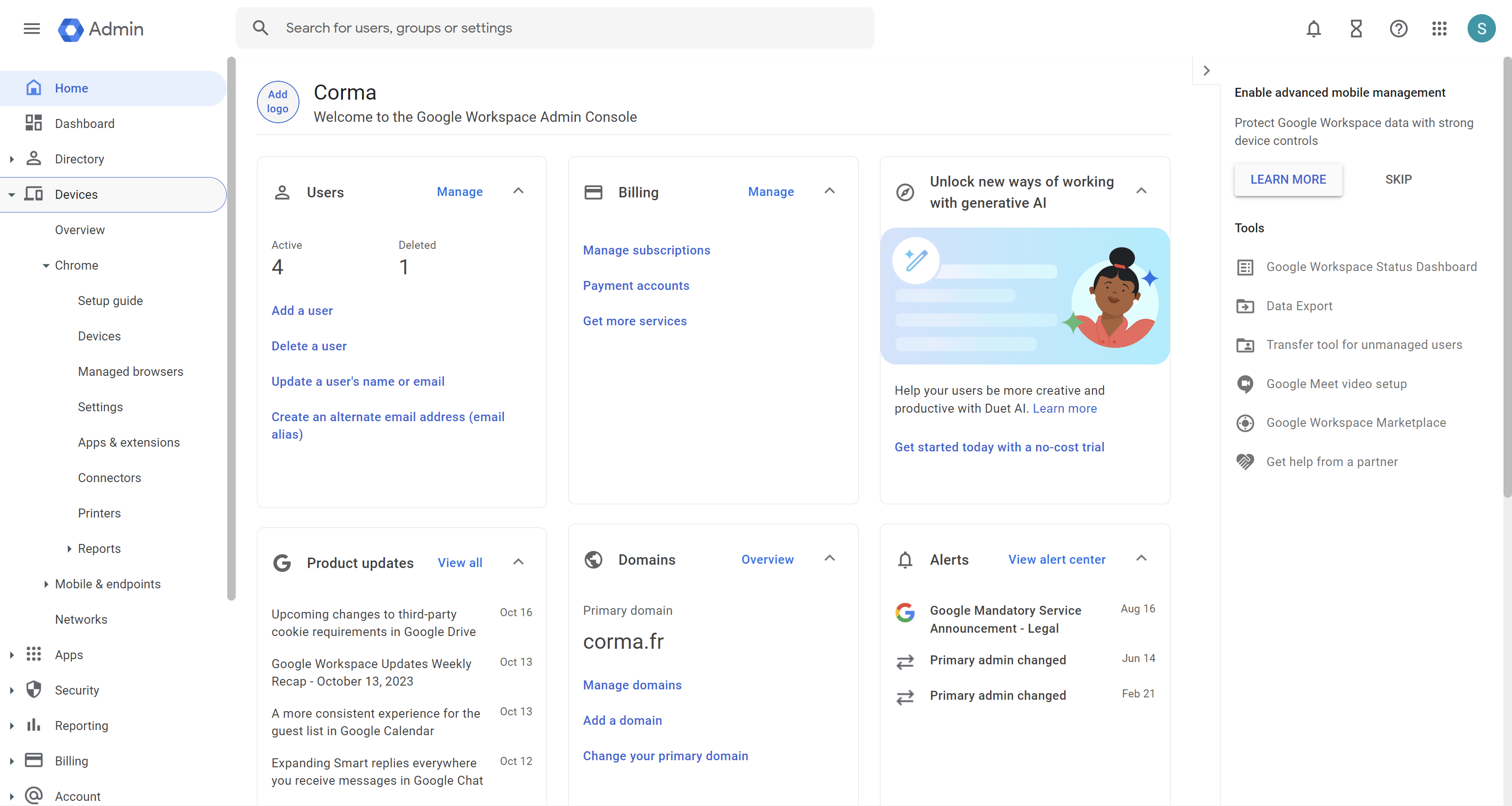Click Change your primary domain
This screenshot has width=1512, height=806.
[665, 756]
